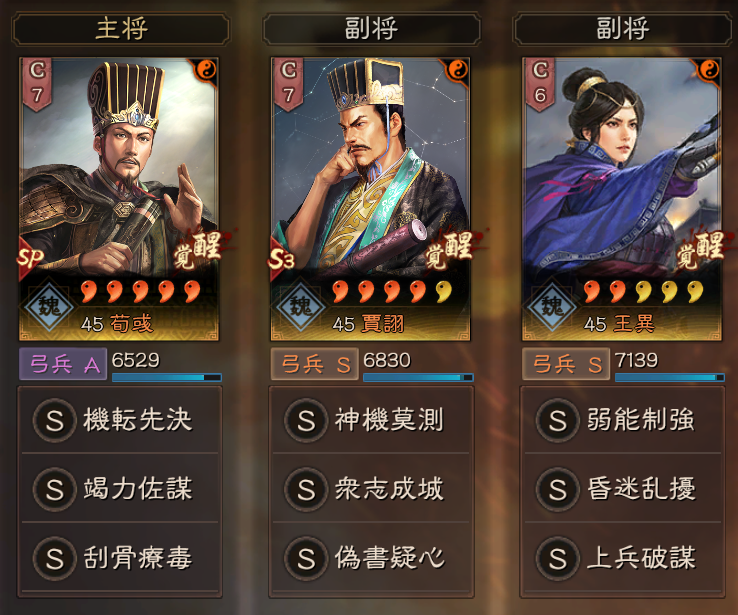Tap the 弓兵 A troop badge for 荀彧
The height and width of the screenshot is (615, 738).
click(63, 364)
